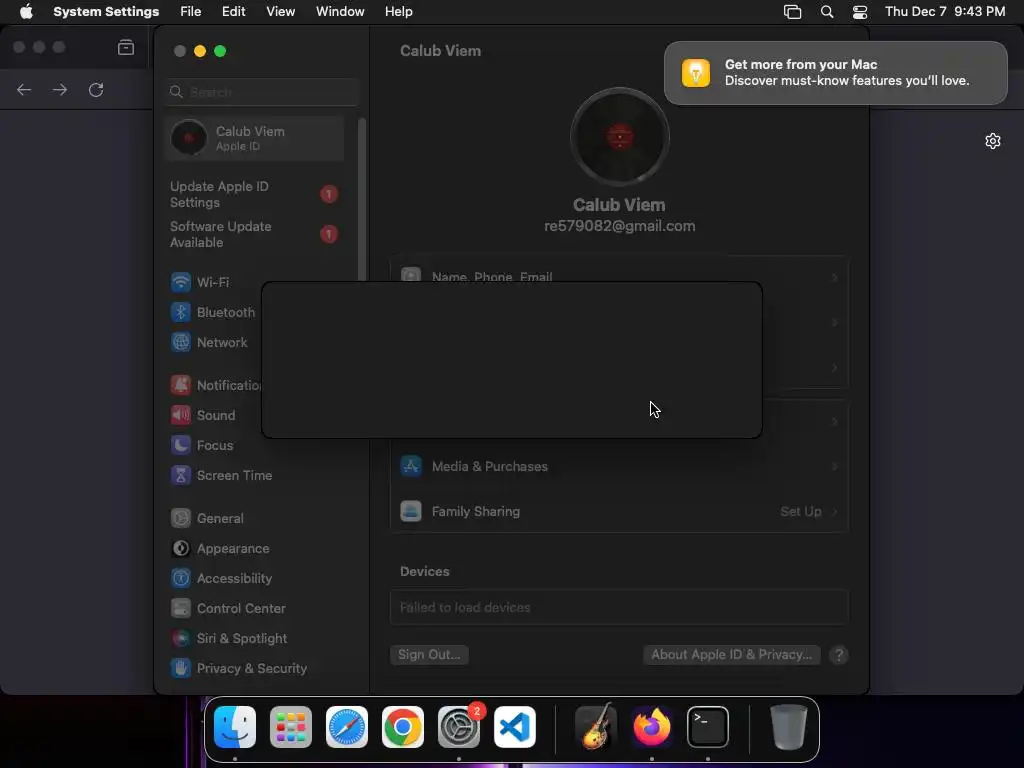1024x768 pixels.
Task: Open Terminal from the Dock
Action: pos(708,727)
